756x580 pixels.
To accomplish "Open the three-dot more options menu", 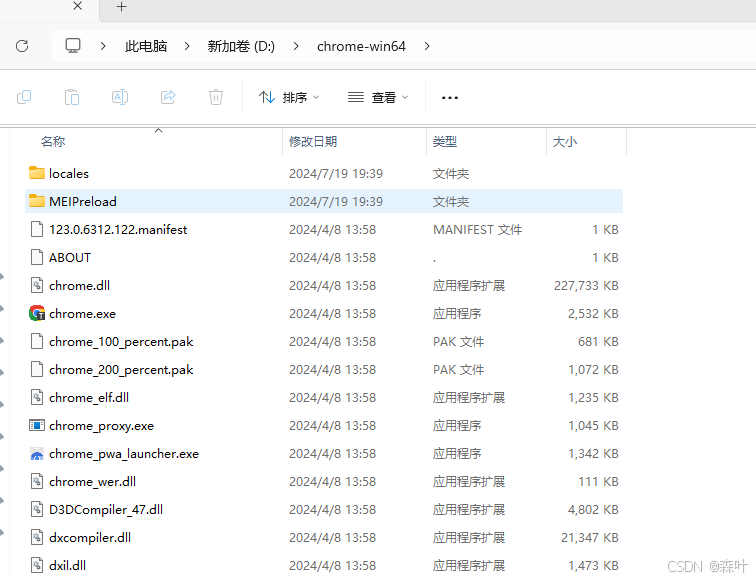I will [449, 98].
